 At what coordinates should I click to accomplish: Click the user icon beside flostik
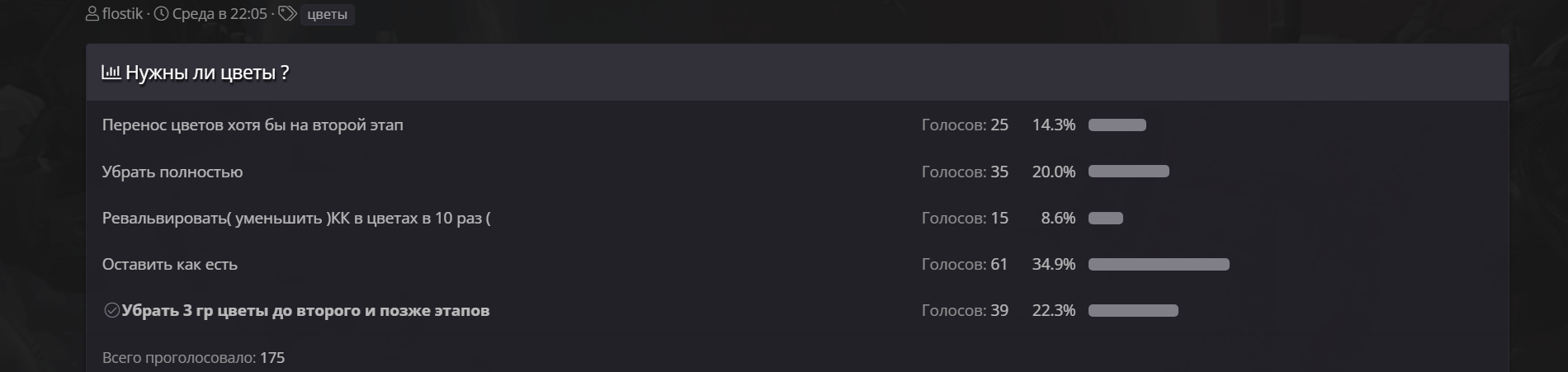92,14
